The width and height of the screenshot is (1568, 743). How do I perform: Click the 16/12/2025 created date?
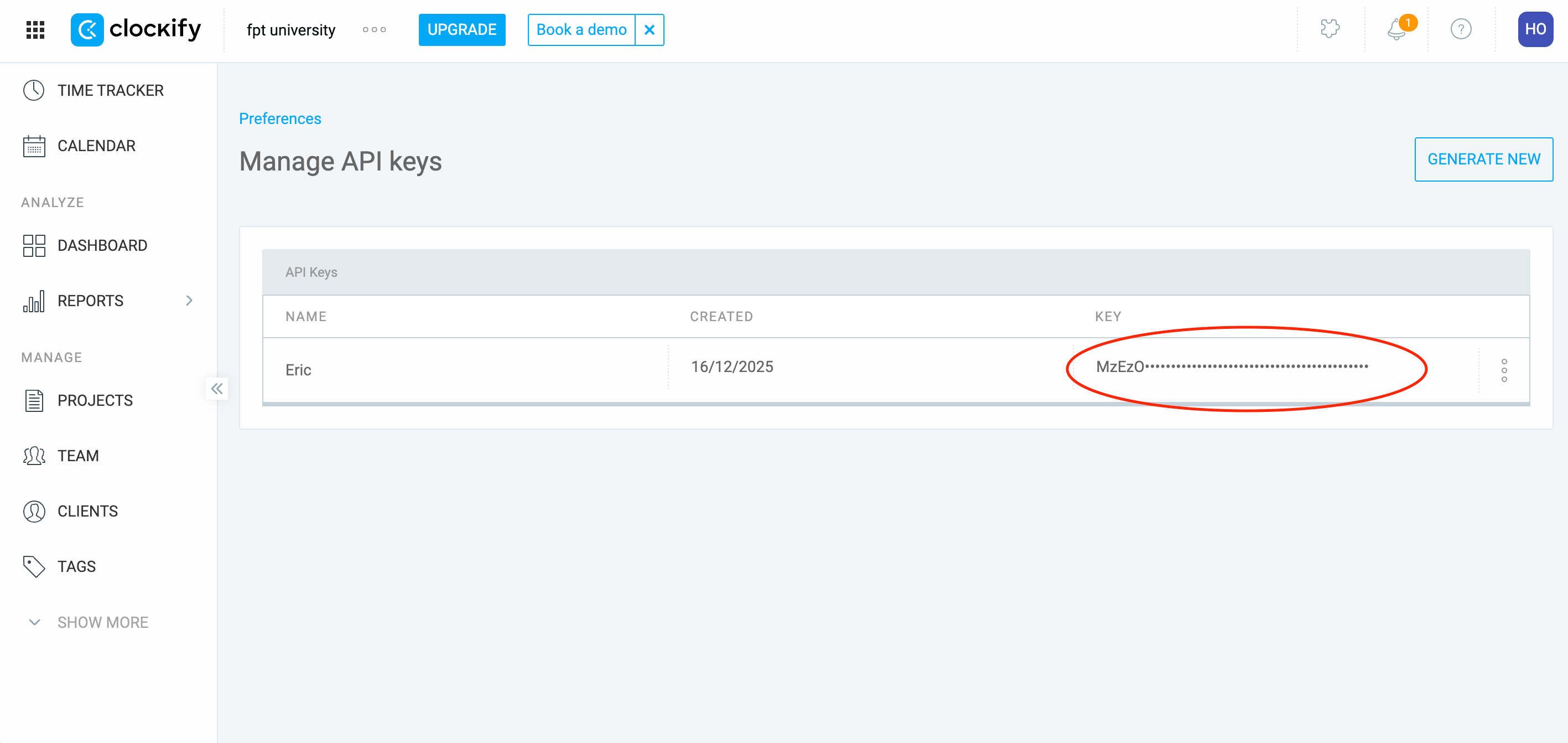coord(731,367)
